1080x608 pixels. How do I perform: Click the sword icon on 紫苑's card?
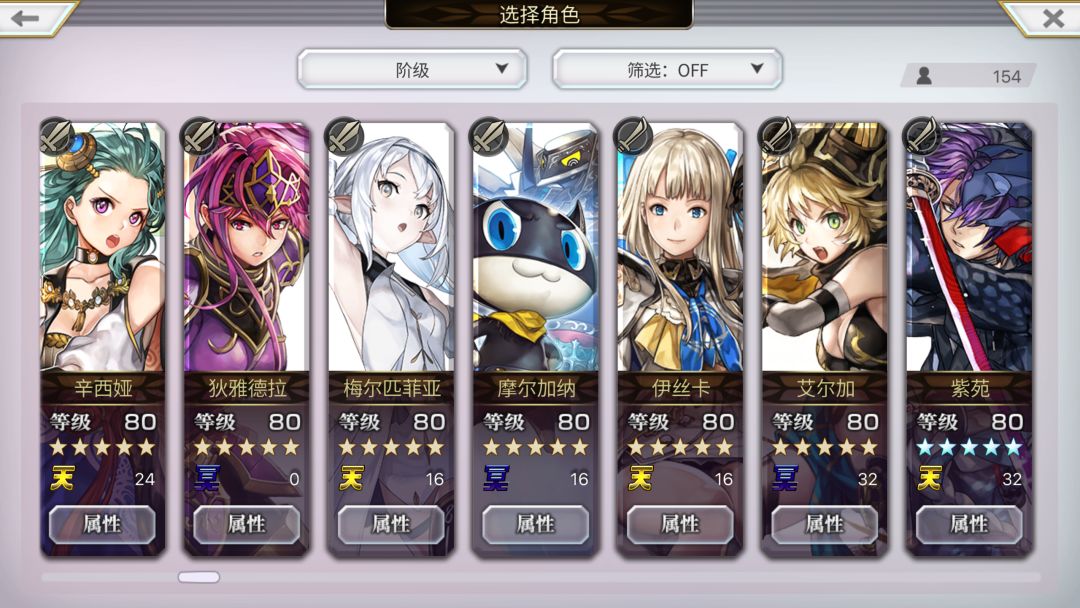click(x=923, y=135)
